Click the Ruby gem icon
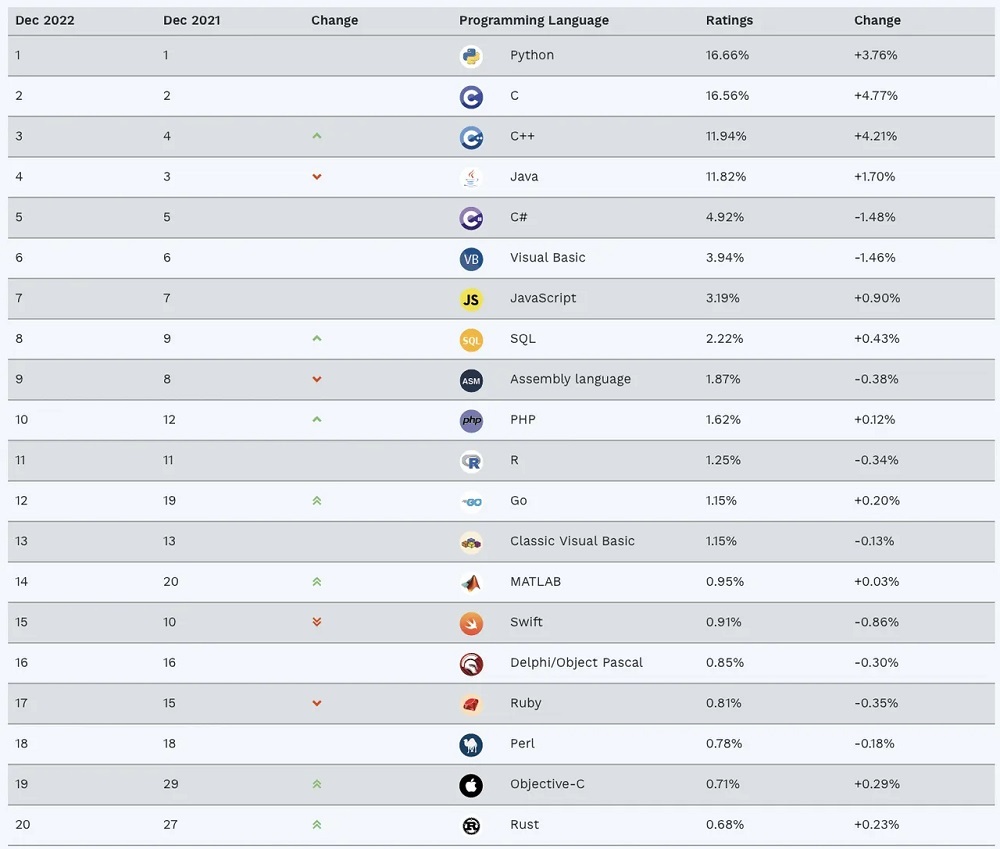The height and width of the screenshot is (849, 1000). pos(471,704)
